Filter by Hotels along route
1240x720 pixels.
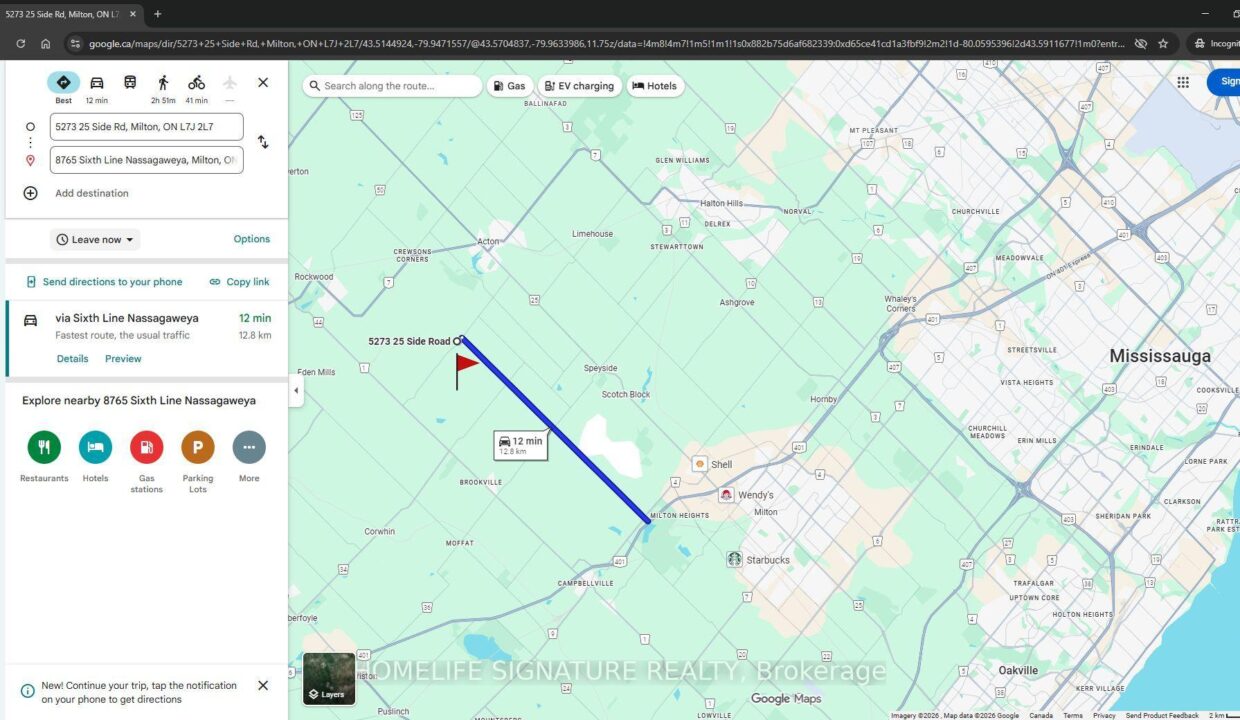(655, 86)
